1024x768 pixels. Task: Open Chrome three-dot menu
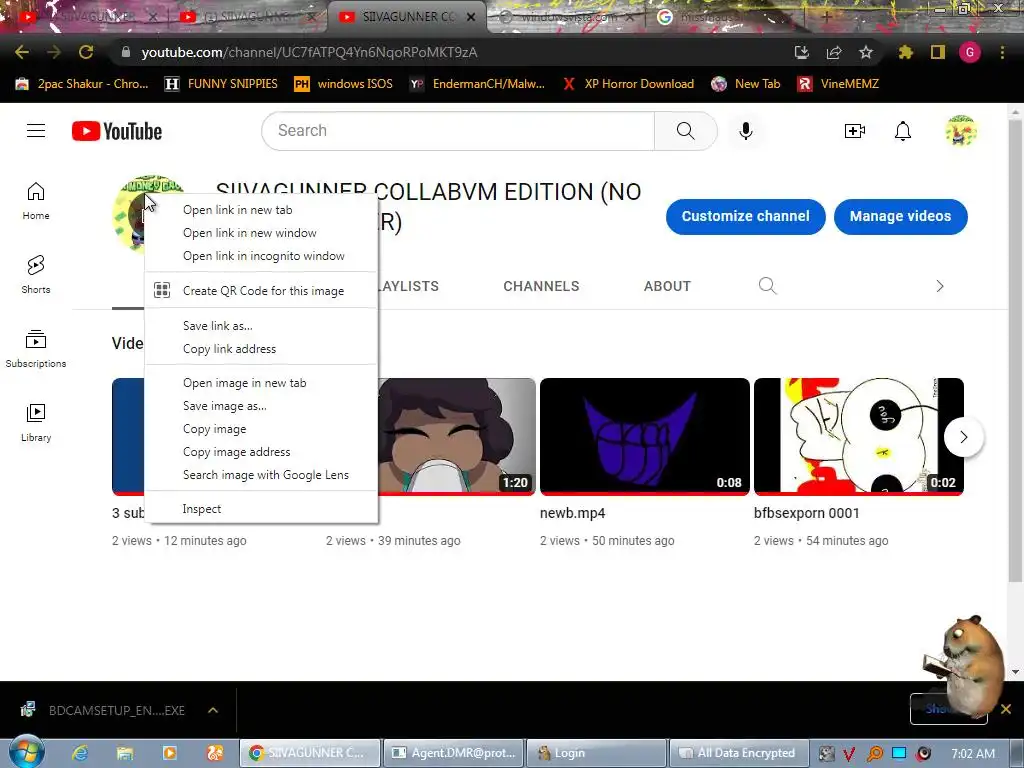tap(1002, 52)
